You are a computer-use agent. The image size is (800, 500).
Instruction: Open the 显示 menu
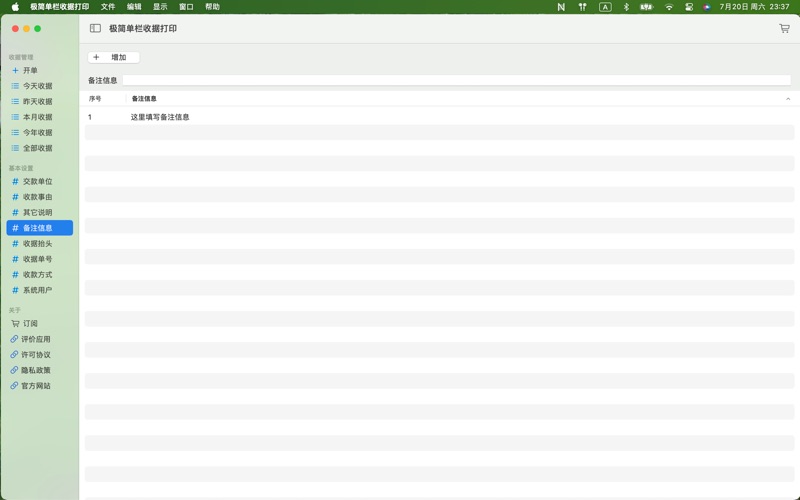[160, 7]
